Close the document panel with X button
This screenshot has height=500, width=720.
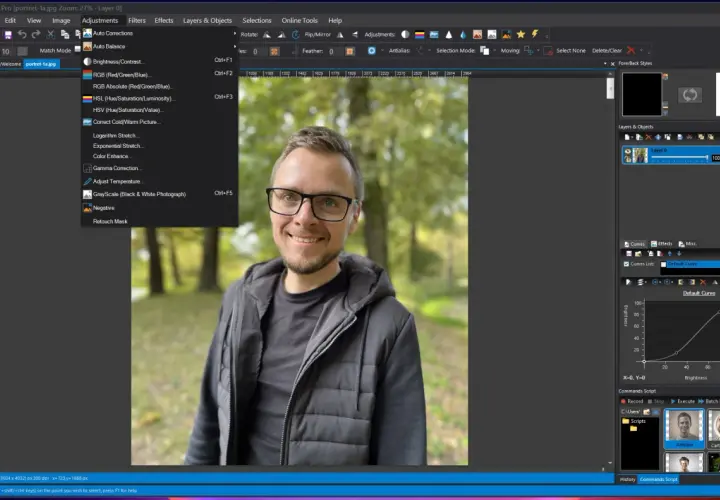click(x=613, y=64)
